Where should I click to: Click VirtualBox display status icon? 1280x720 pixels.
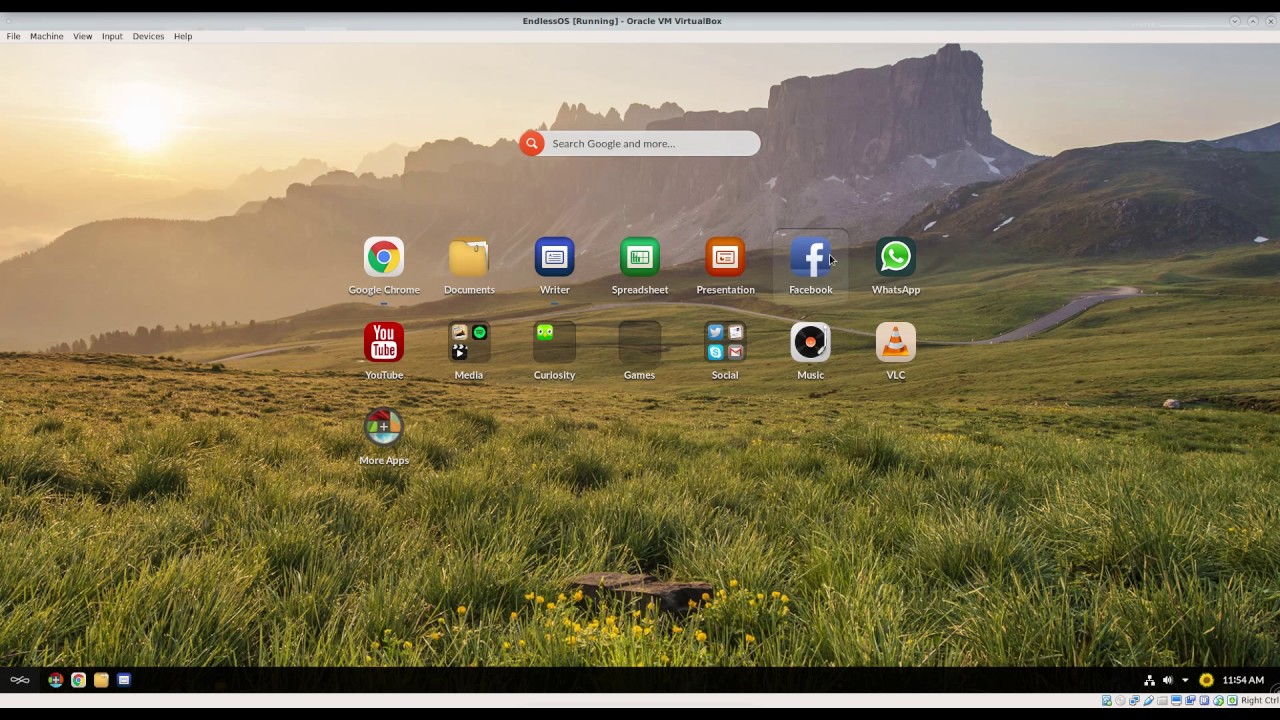1176,700
